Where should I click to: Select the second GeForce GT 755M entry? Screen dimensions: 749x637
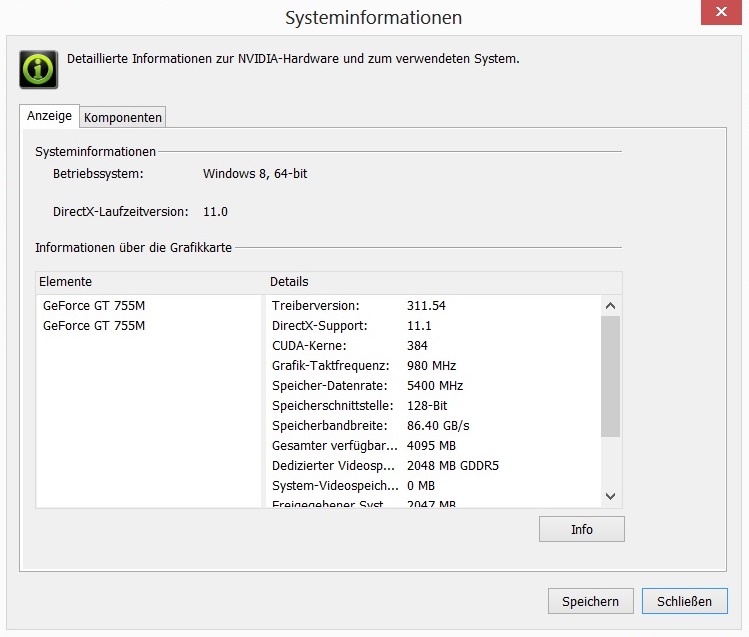coord(94,325)
